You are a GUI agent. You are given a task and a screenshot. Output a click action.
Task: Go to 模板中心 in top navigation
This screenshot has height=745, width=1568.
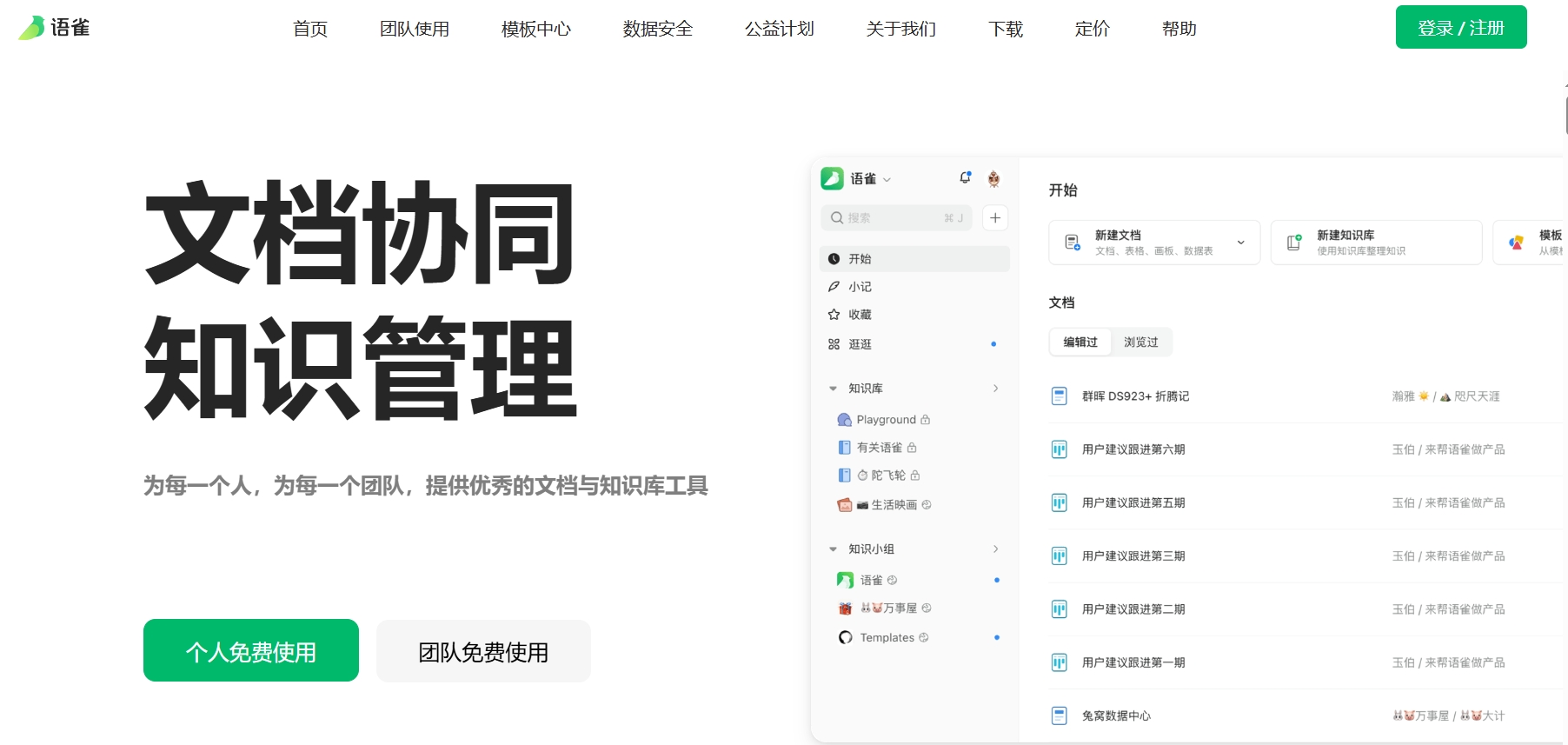point(536,29)
